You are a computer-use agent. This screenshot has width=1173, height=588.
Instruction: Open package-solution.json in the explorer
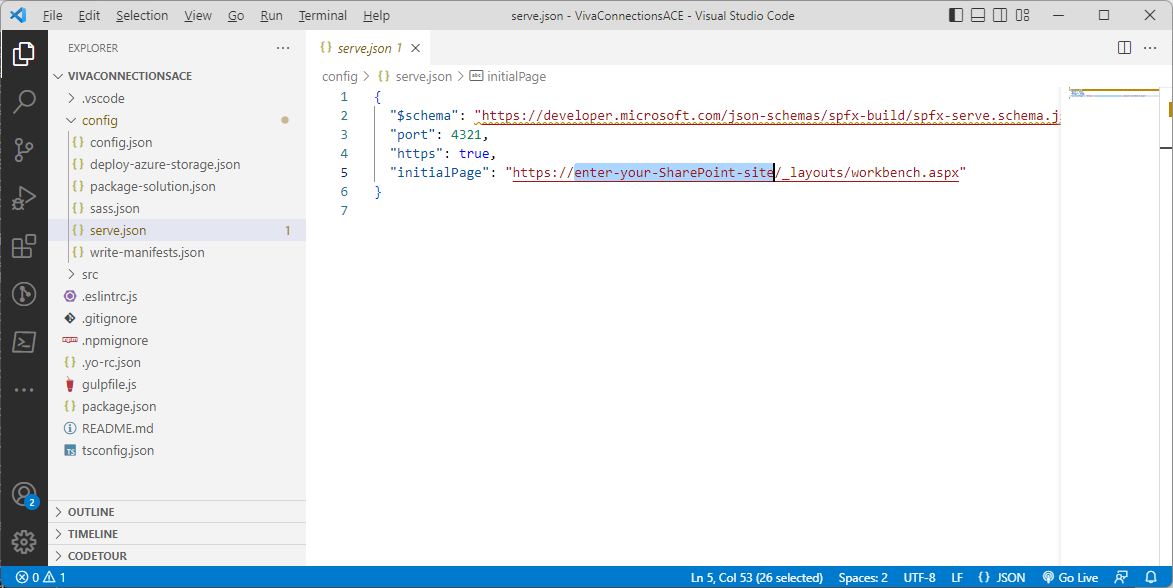click(152, 186)
